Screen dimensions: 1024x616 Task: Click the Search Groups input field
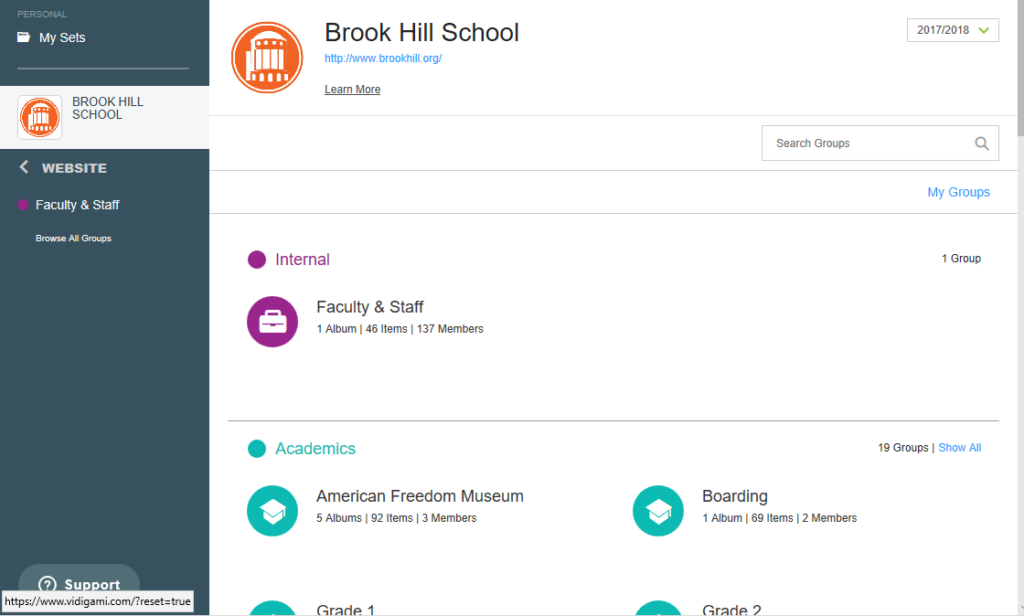(x=865, y=143)
